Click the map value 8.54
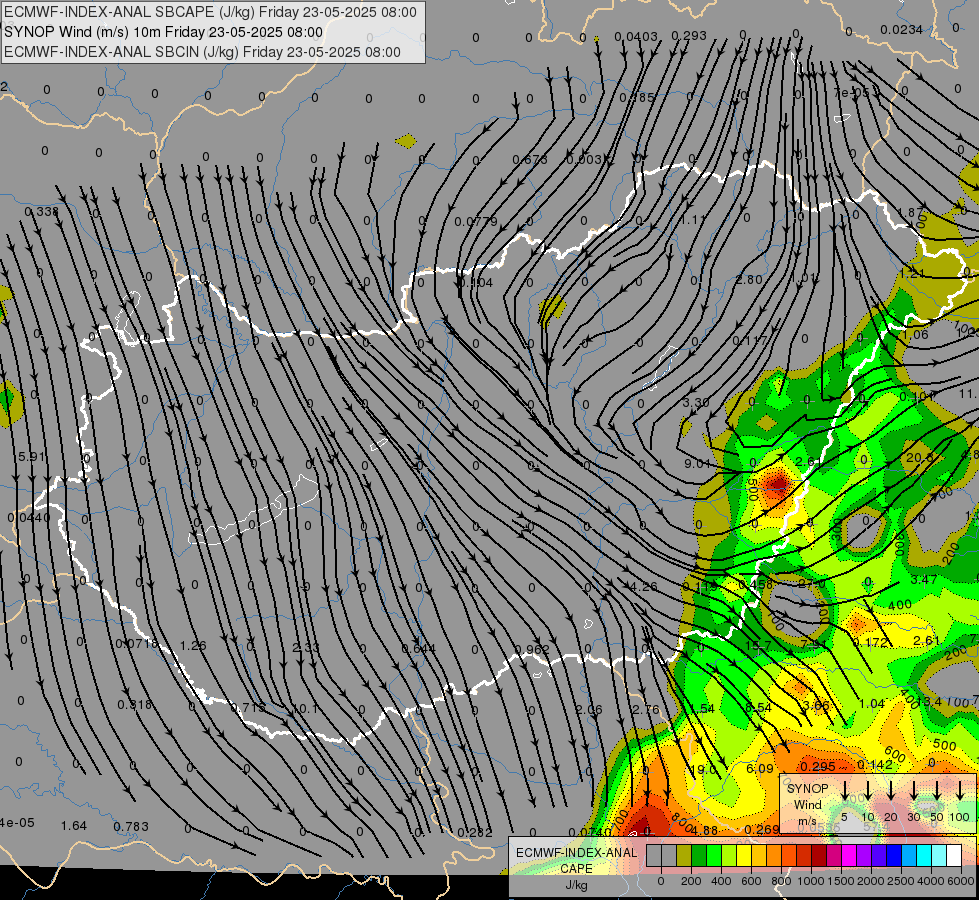The height and width of the screenshot is (900, 979). (759, 707)
